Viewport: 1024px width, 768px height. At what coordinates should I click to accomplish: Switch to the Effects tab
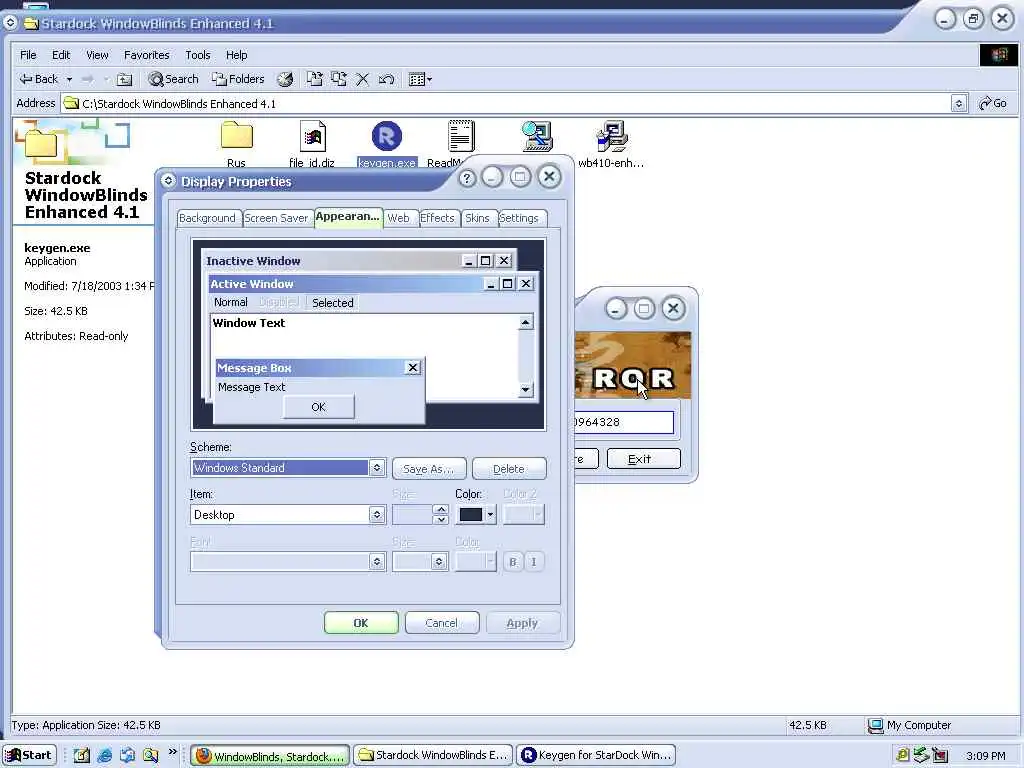437,218
